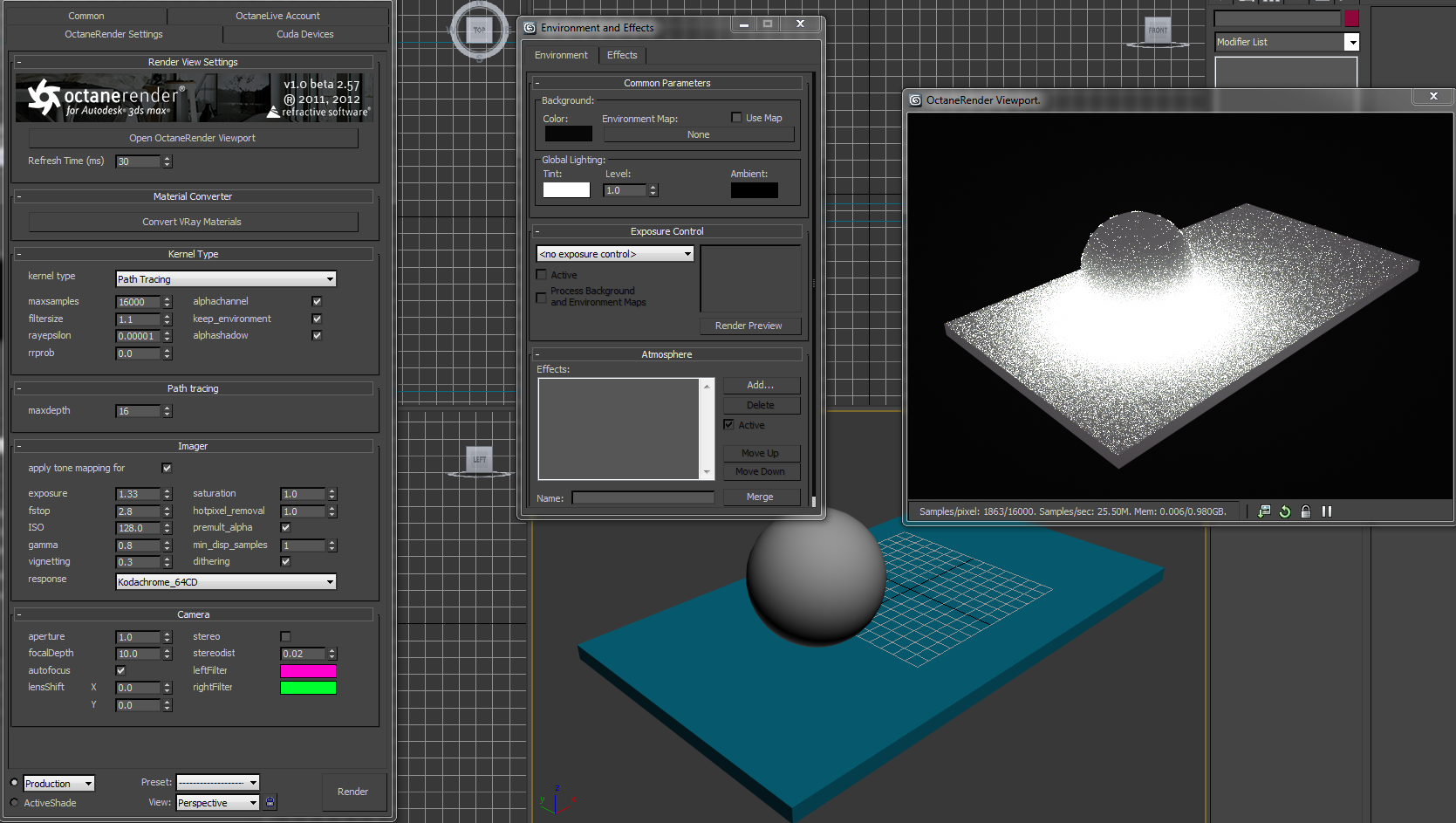
Task: Click the atmosphere effect Name field
Action: pyautogui.click(x=643, y=497)
